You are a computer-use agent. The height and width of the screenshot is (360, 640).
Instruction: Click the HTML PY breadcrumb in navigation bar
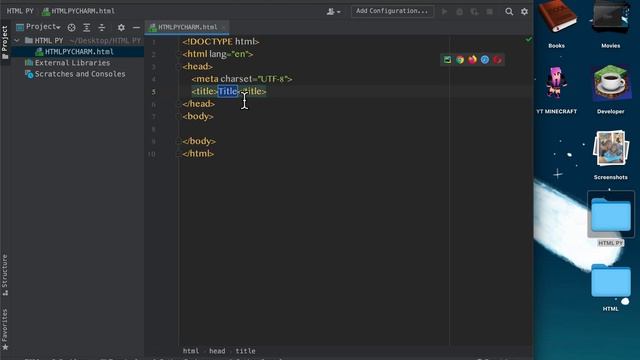pyautogui.click(x=20, y=11)
